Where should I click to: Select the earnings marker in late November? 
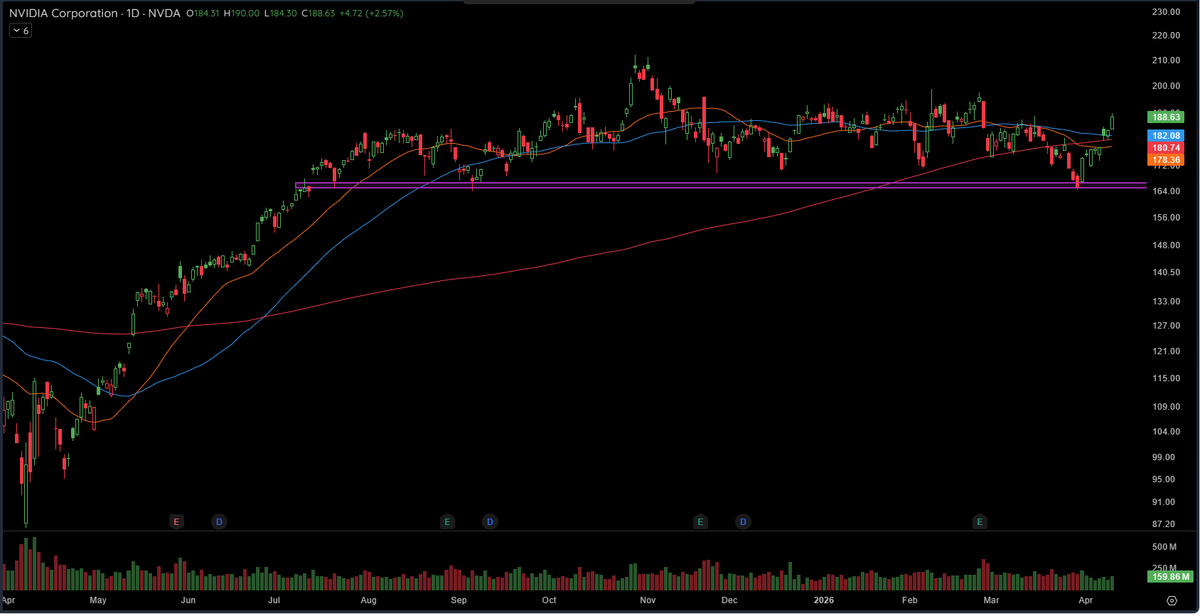tap(701, 522)
